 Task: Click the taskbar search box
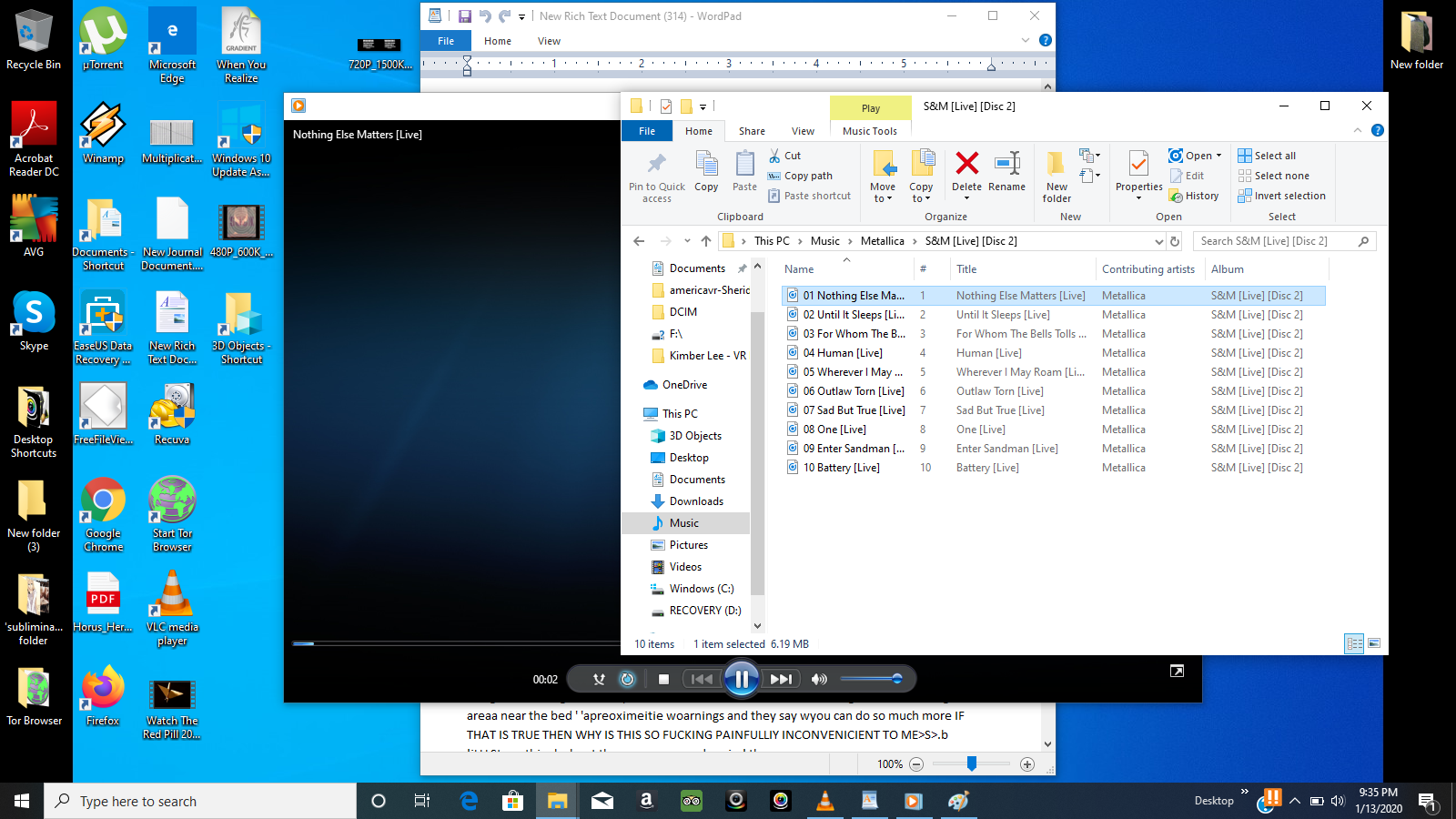(x=200, y=801)
